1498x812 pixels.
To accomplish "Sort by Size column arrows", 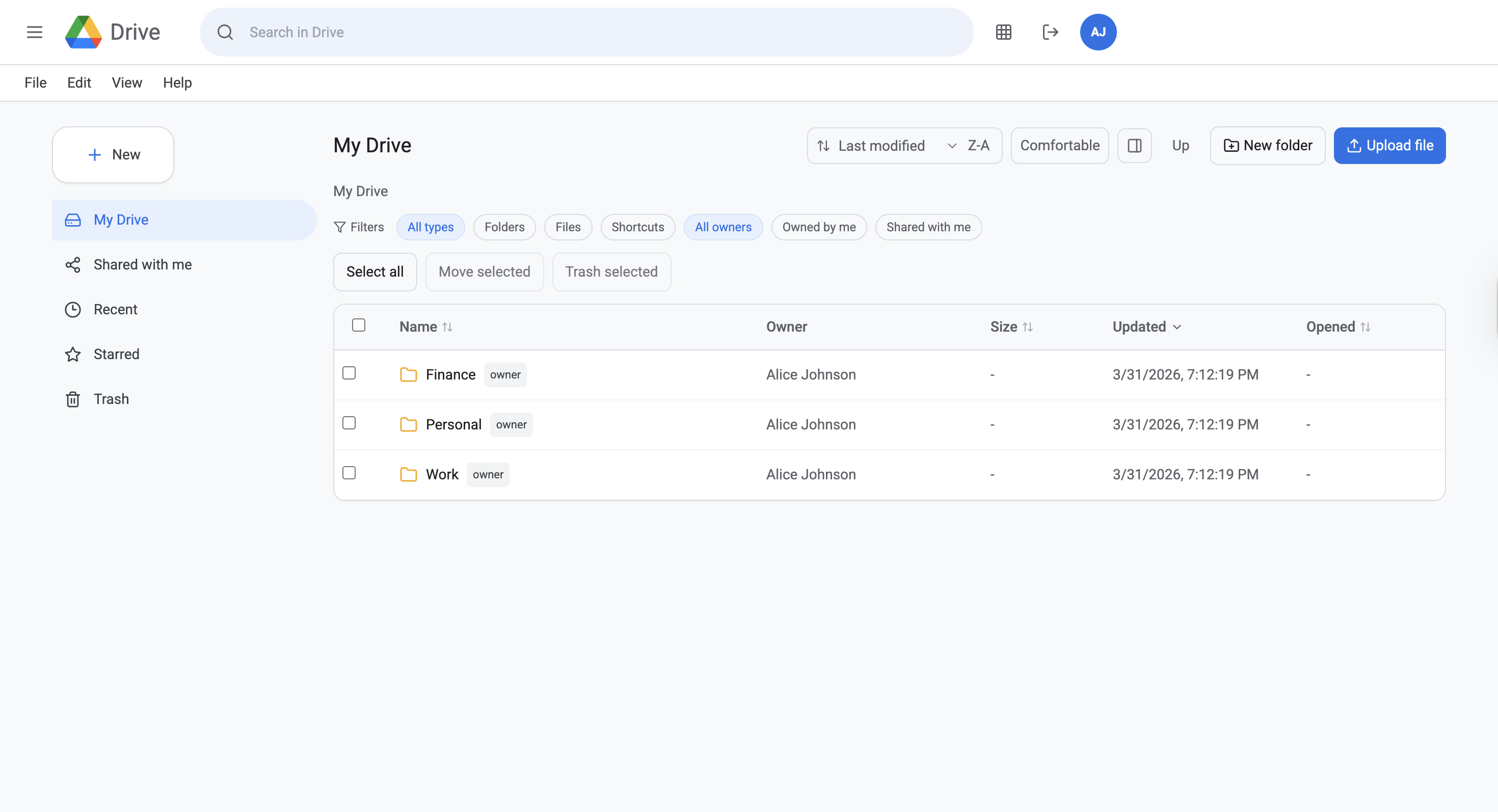I will point(1028,327).
